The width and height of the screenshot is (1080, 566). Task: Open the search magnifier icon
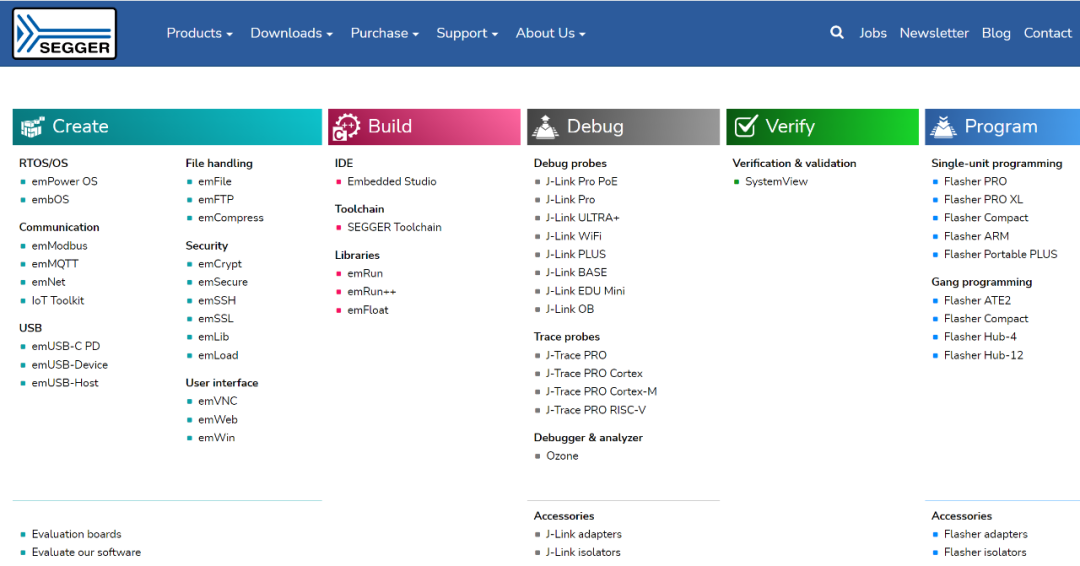(x=837, y=32)
